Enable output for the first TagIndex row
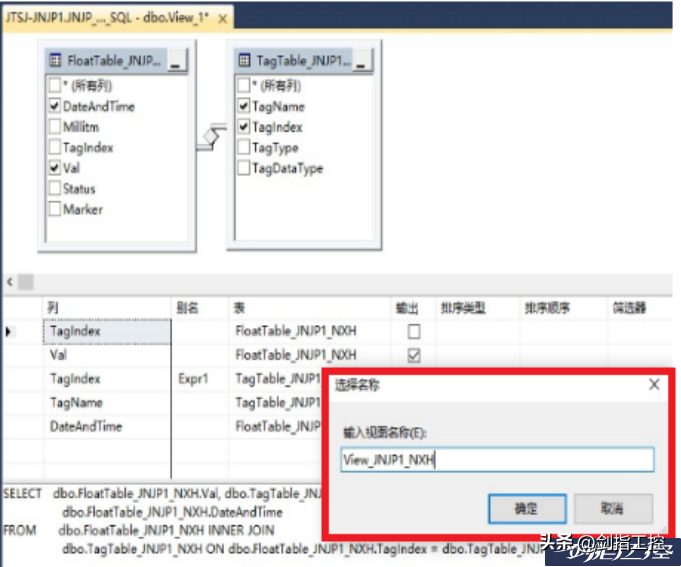This screenshot has width=681, height=567. pyautogui.click(x=414, y=331)
